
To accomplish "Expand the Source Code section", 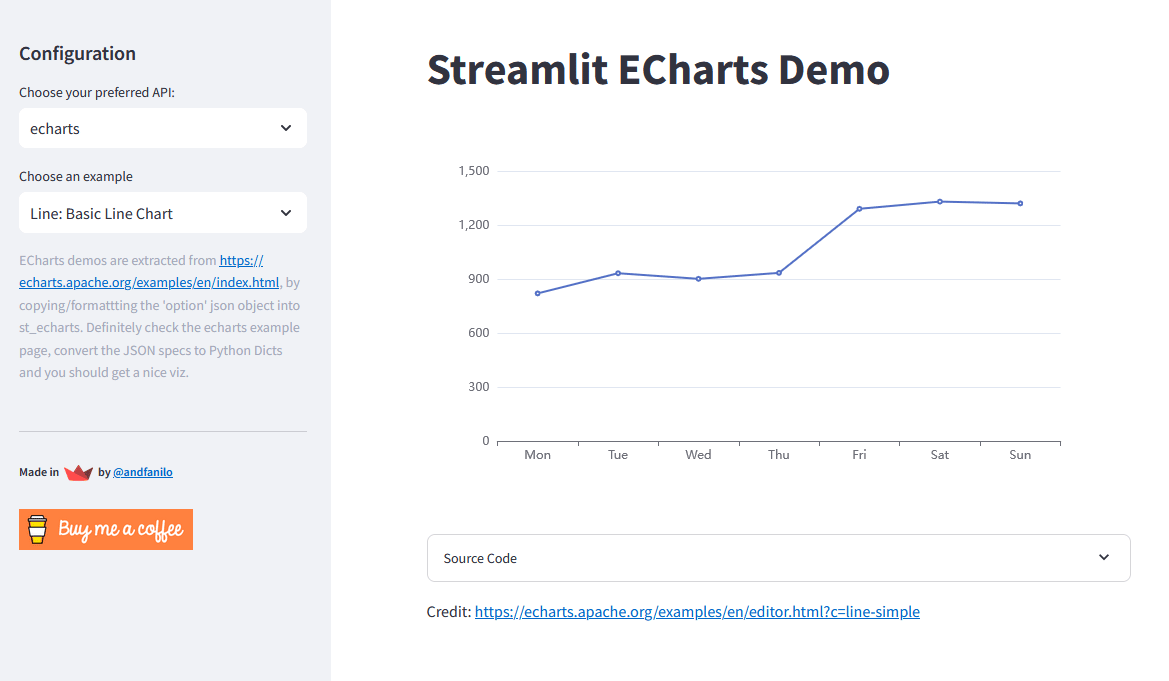I will click(x=778, y=558).
